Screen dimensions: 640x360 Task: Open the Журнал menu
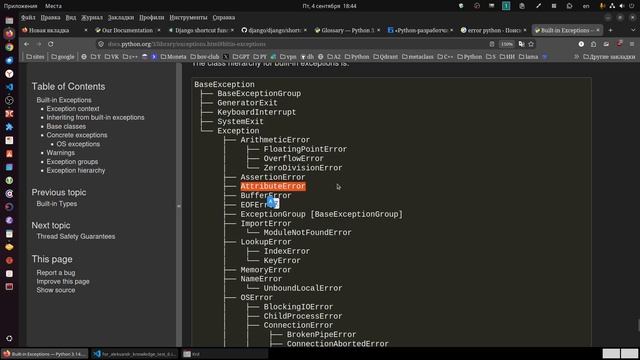click(92, 18)
